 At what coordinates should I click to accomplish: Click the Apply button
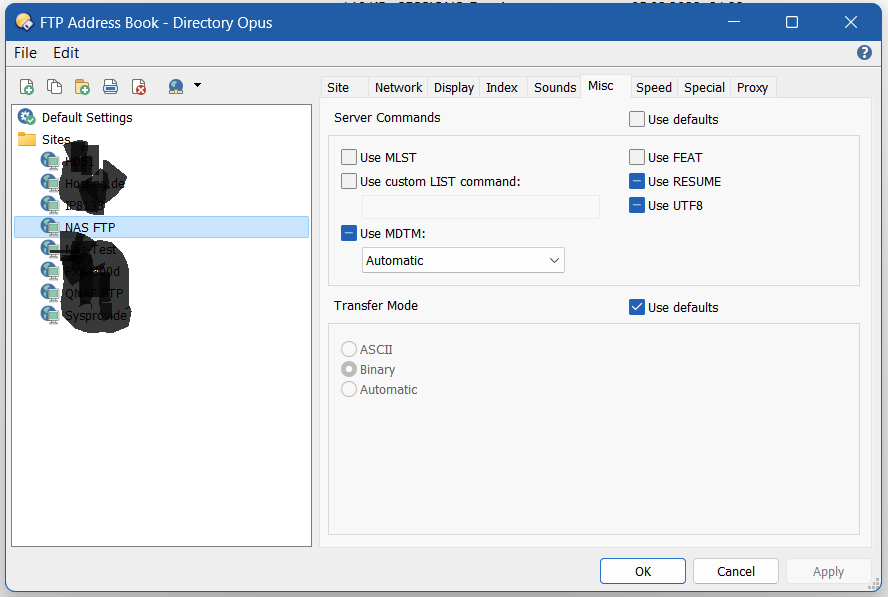point(829,571)
